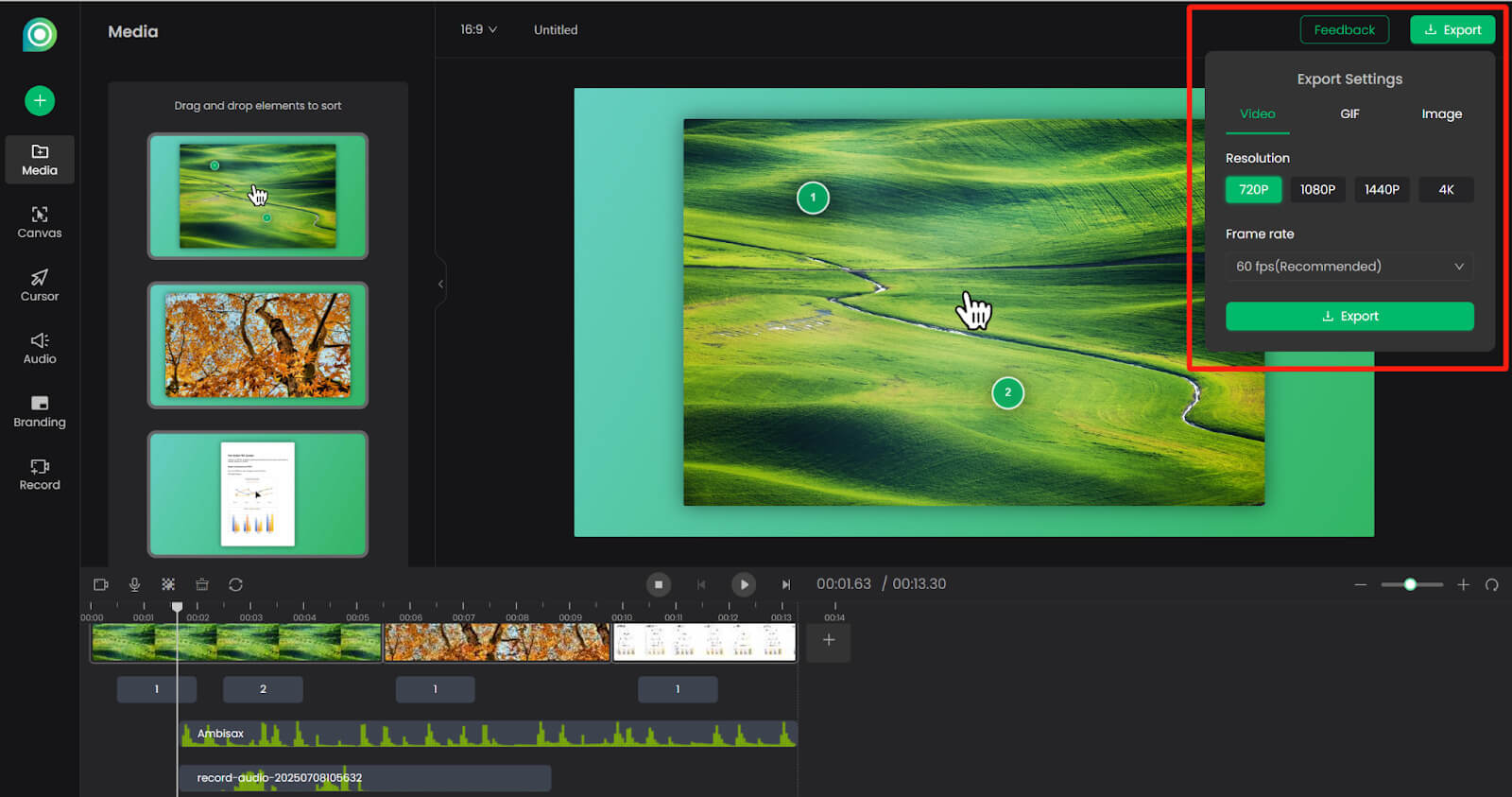Click the top-right Export button

tap(1452, 29)
